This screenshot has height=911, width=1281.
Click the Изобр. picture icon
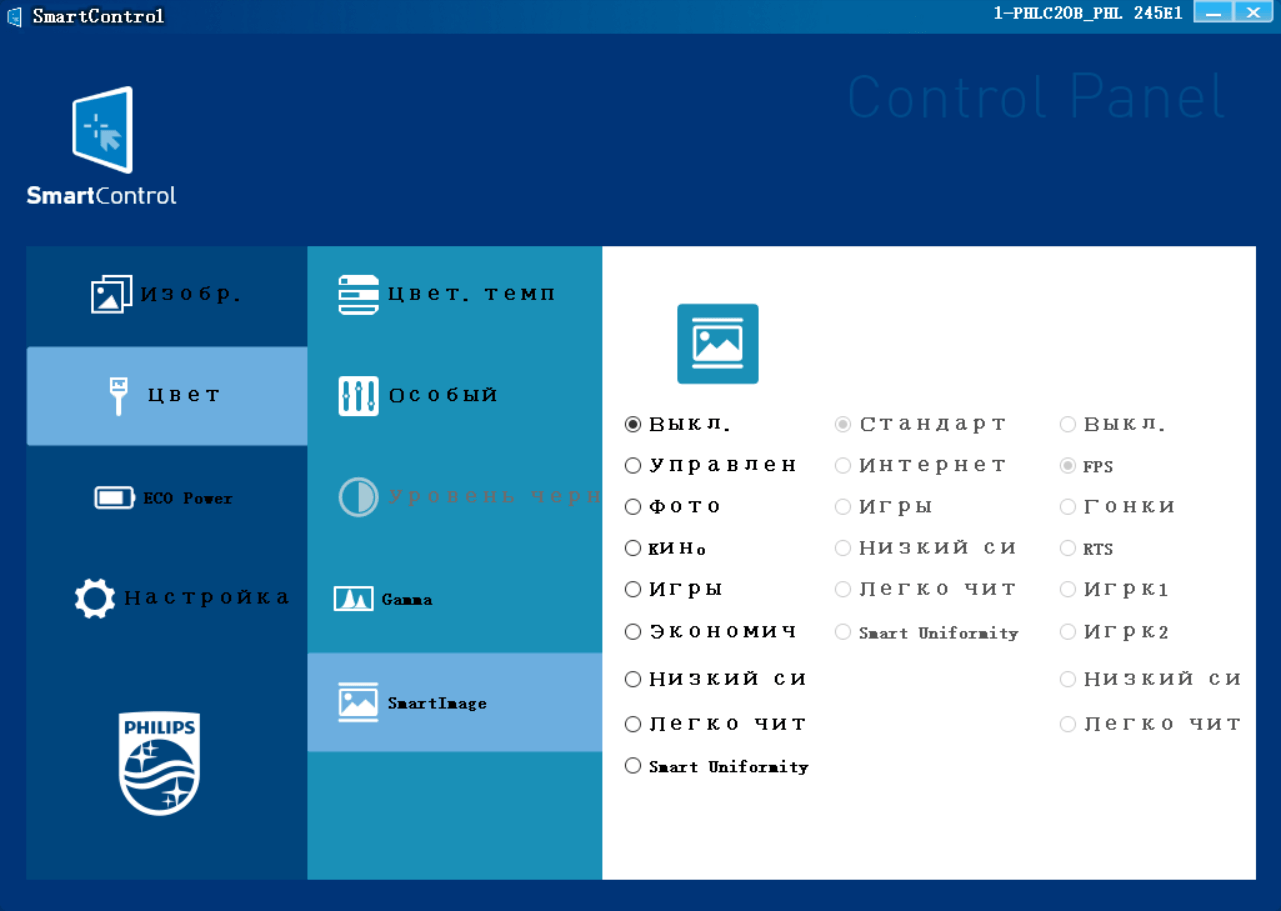tap(111, 295)
